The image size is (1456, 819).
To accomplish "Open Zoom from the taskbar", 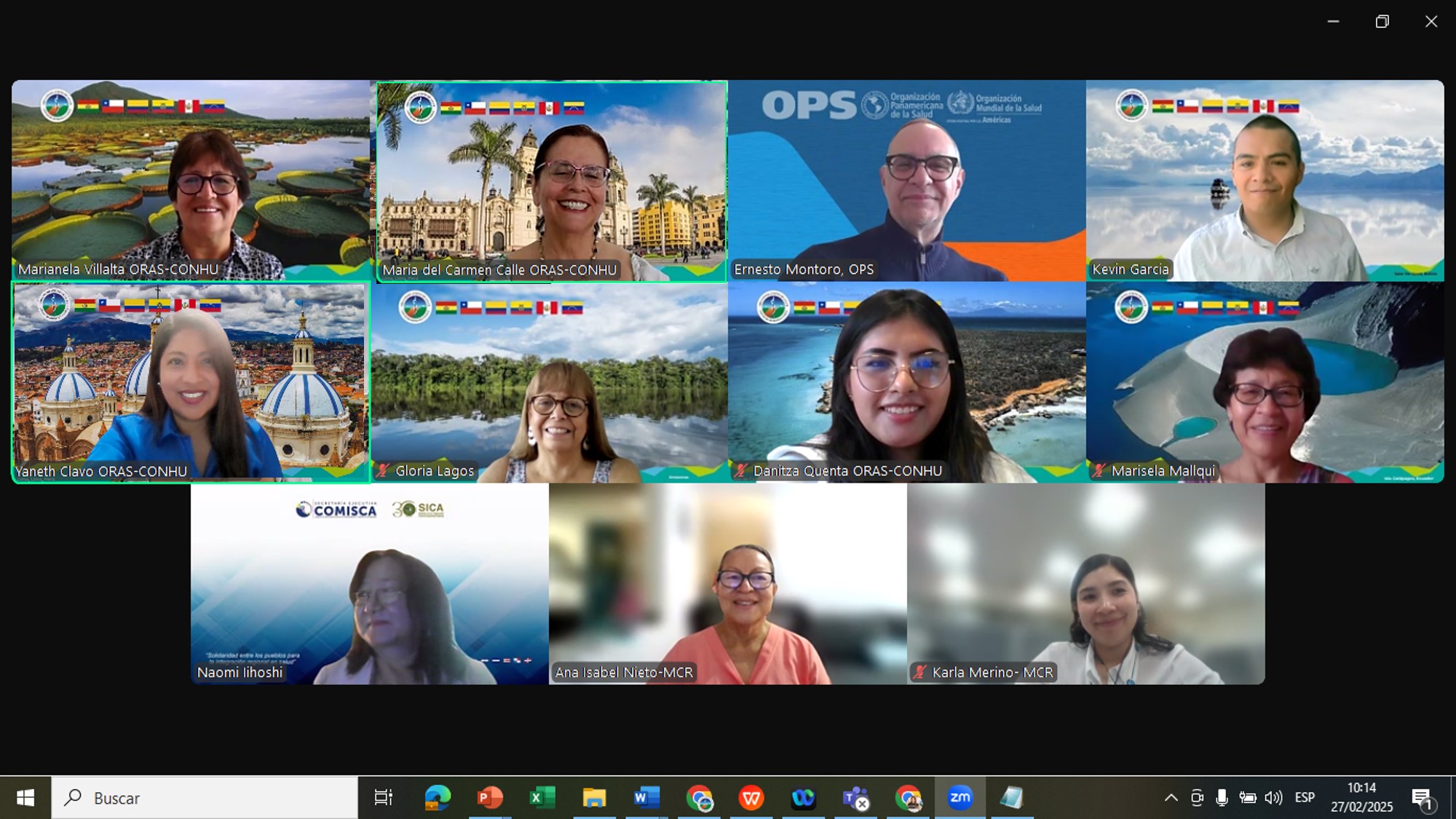I will coord(960,798).
